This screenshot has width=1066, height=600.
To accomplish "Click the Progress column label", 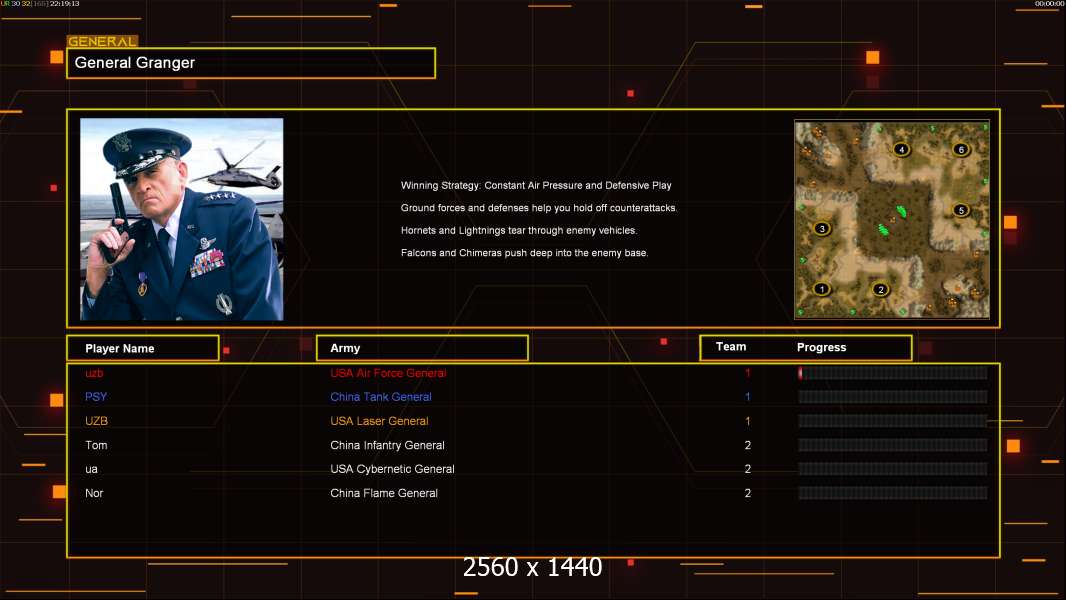I will click(x=821, y=348).
